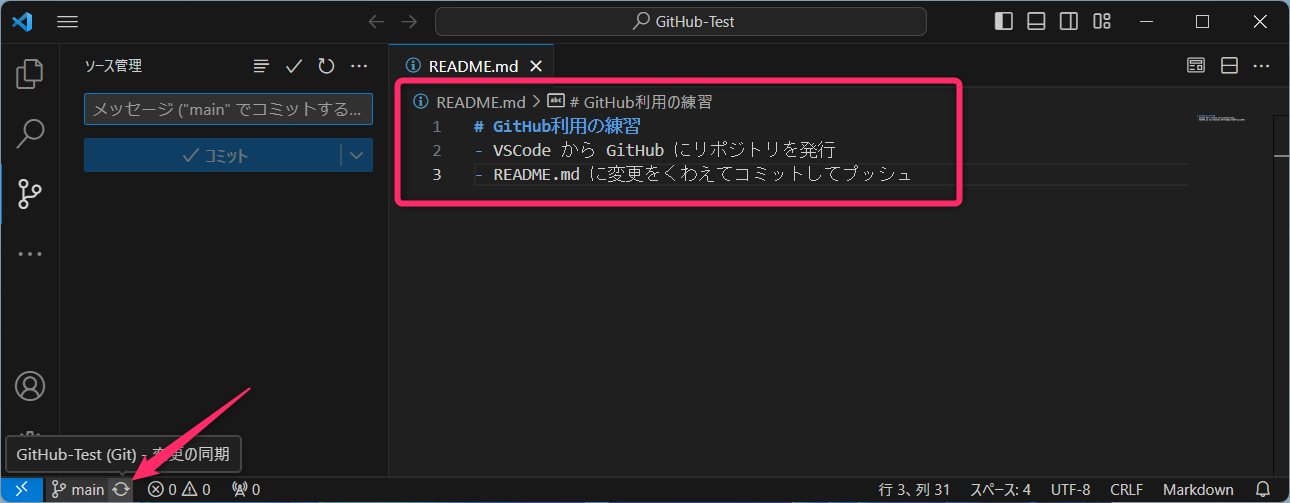The image size is (1290, 503).
Task: Refresh source control with circular arrow icon
Action: [x=326, y=66]
